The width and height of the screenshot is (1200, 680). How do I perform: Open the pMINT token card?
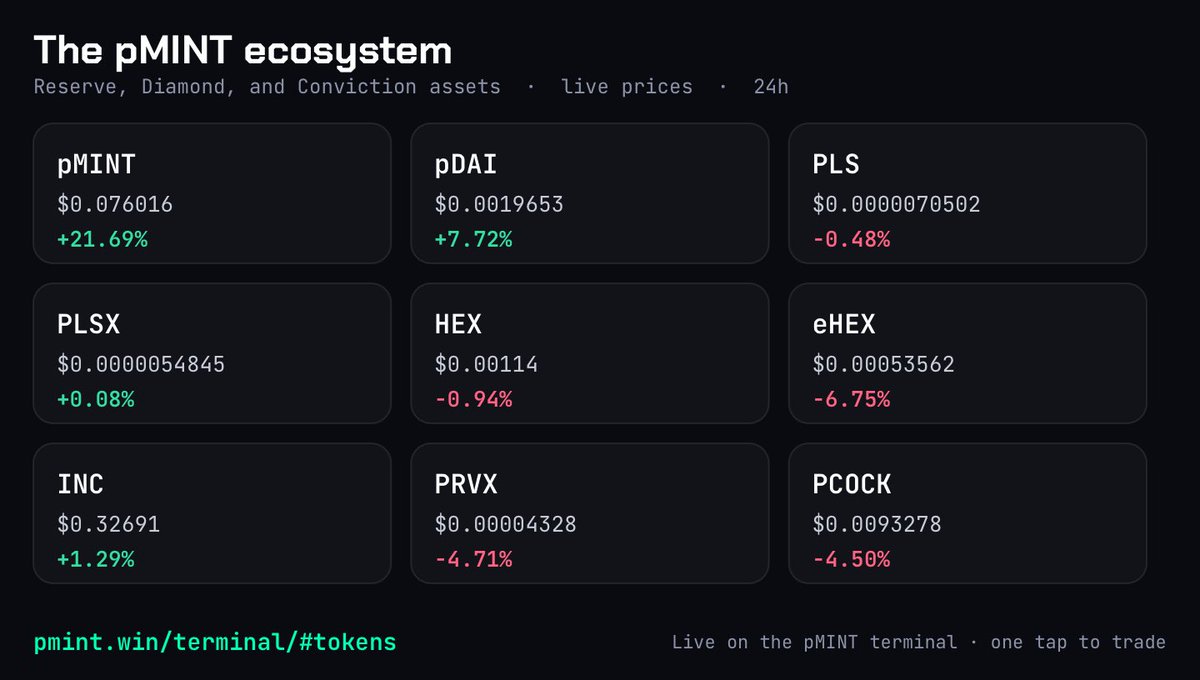click(x=212, y=193)
